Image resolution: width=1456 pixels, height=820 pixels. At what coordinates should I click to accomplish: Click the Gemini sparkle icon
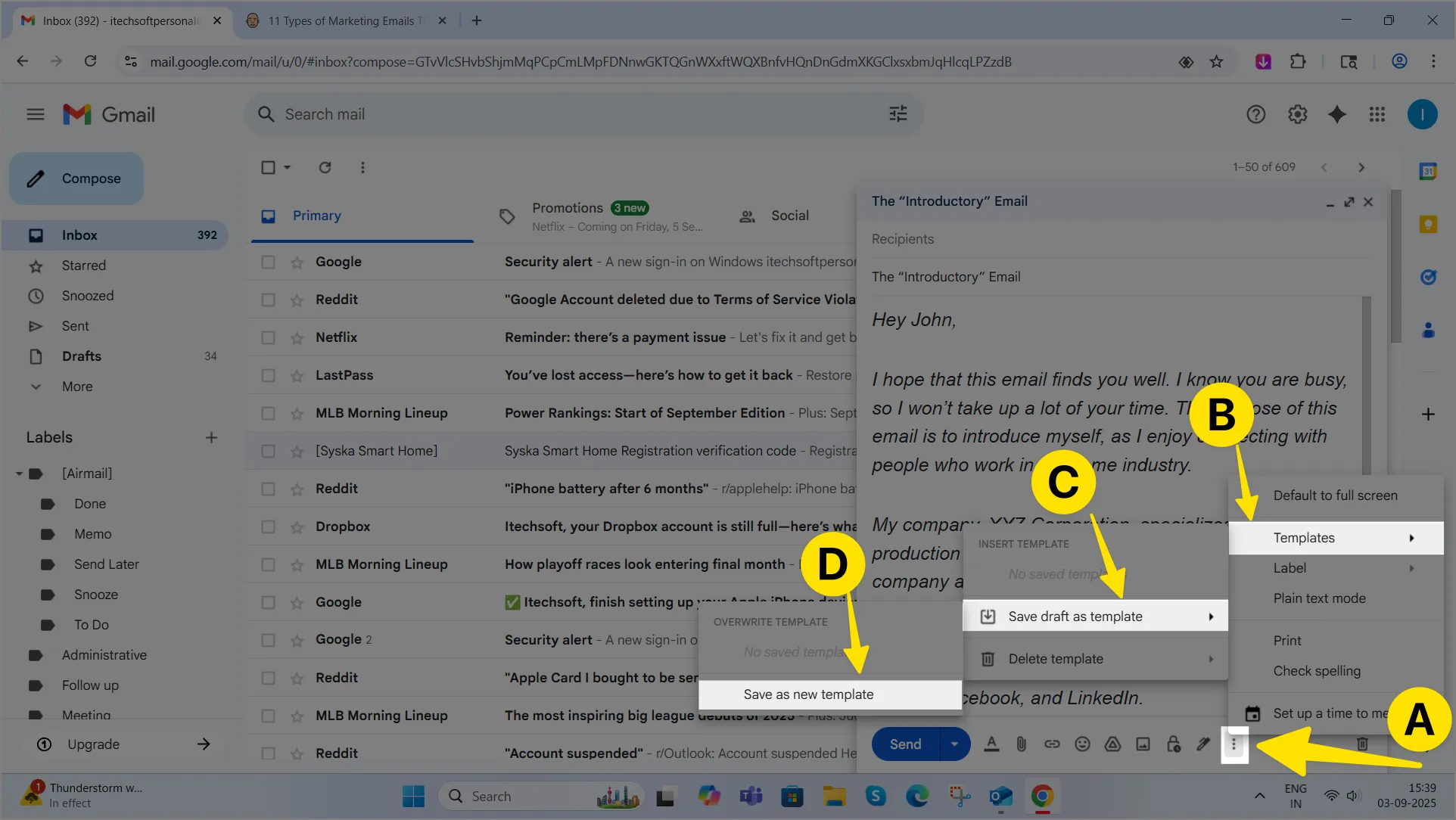pos(1337,114)
